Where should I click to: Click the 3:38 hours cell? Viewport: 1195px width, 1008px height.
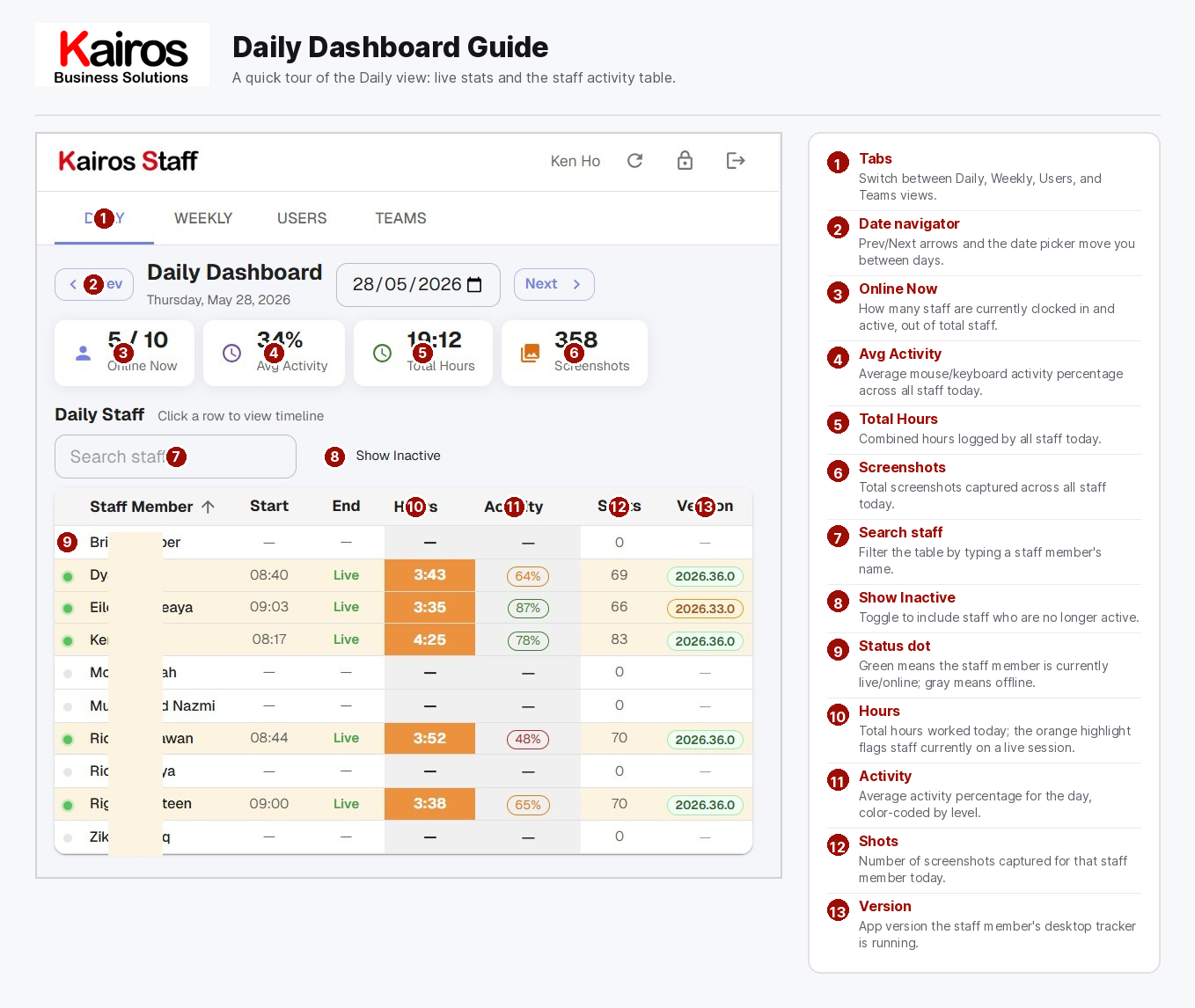(429, 804)
